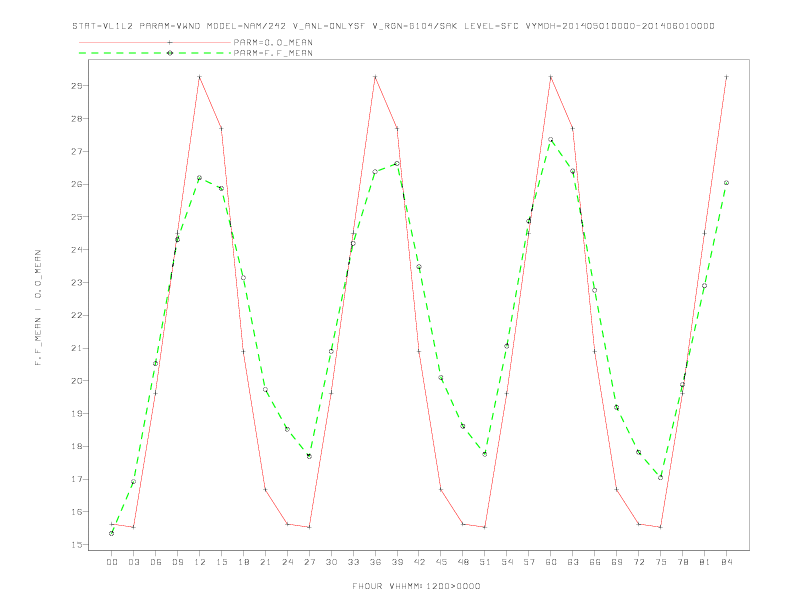Click y-axis tick label 26
This screenshot has height=612, width=792.
77,184
